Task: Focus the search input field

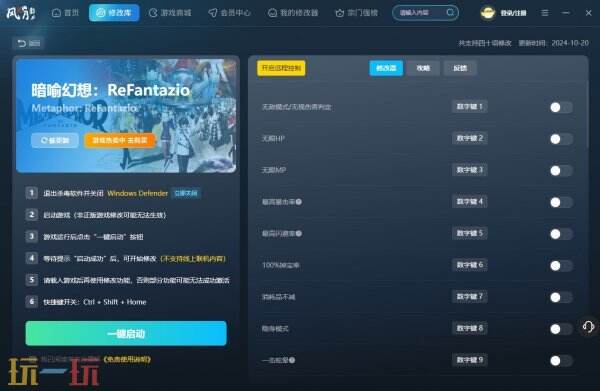Action: (420, 13)
